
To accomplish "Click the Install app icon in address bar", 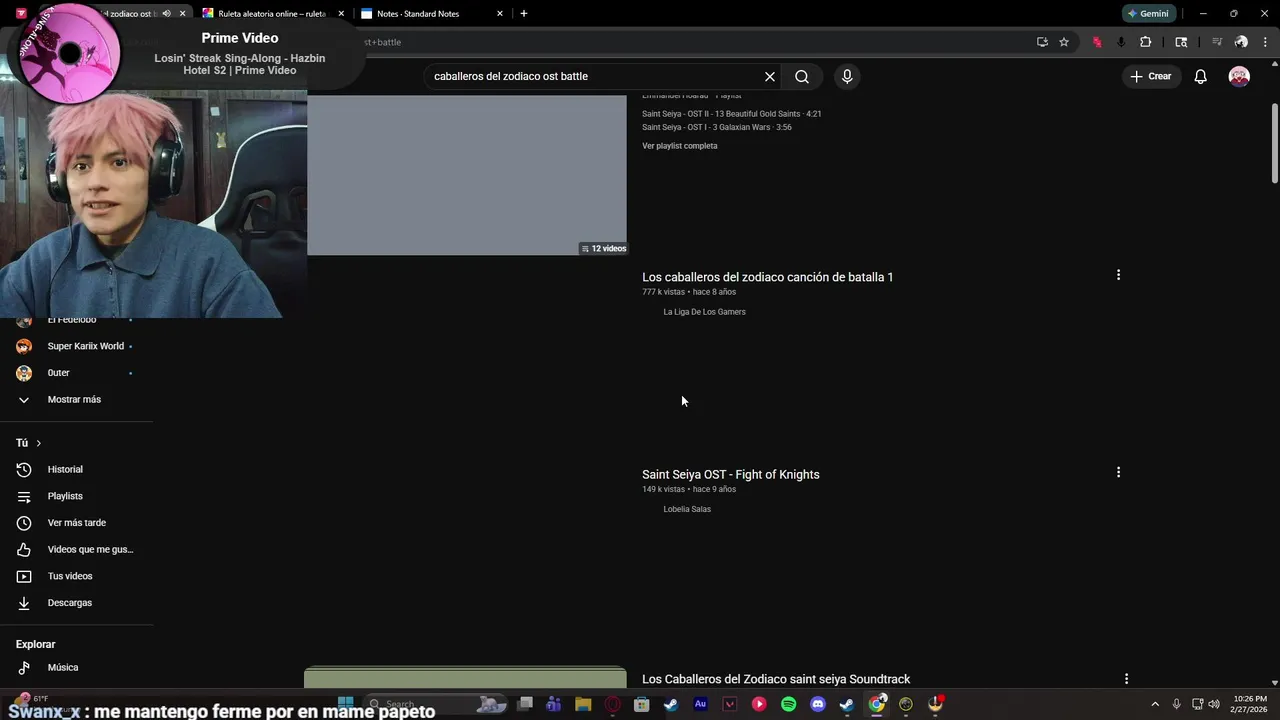I will coord(1042,42).
